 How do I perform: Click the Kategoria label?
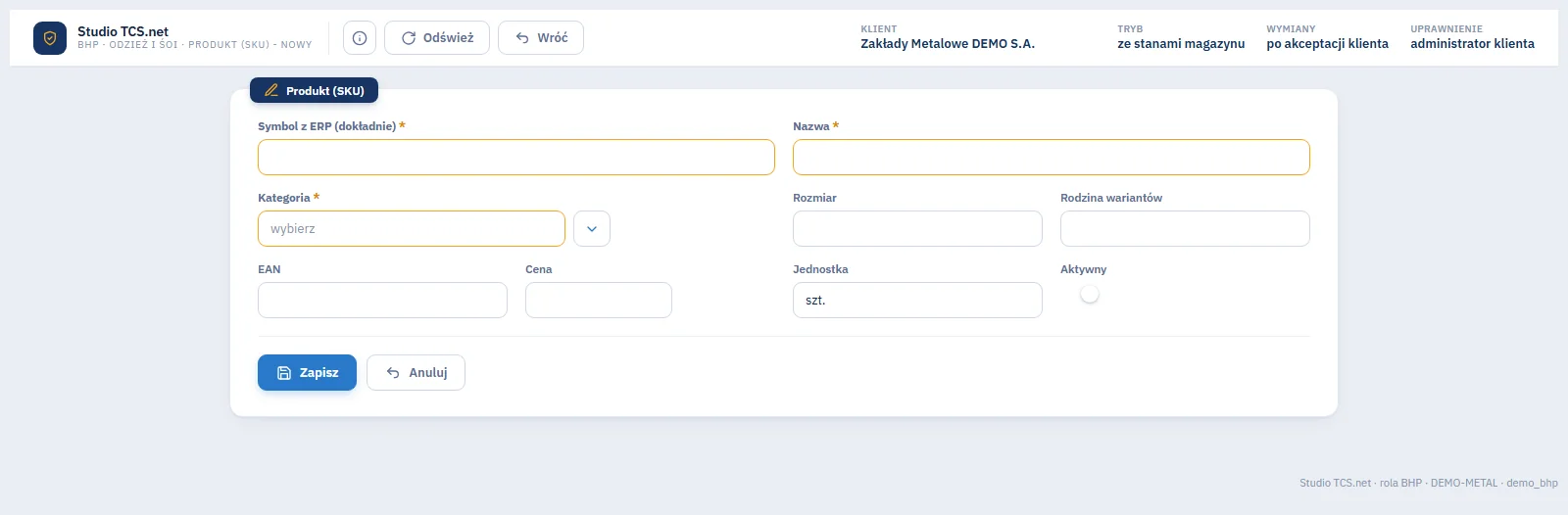click(x=283, y=198)
